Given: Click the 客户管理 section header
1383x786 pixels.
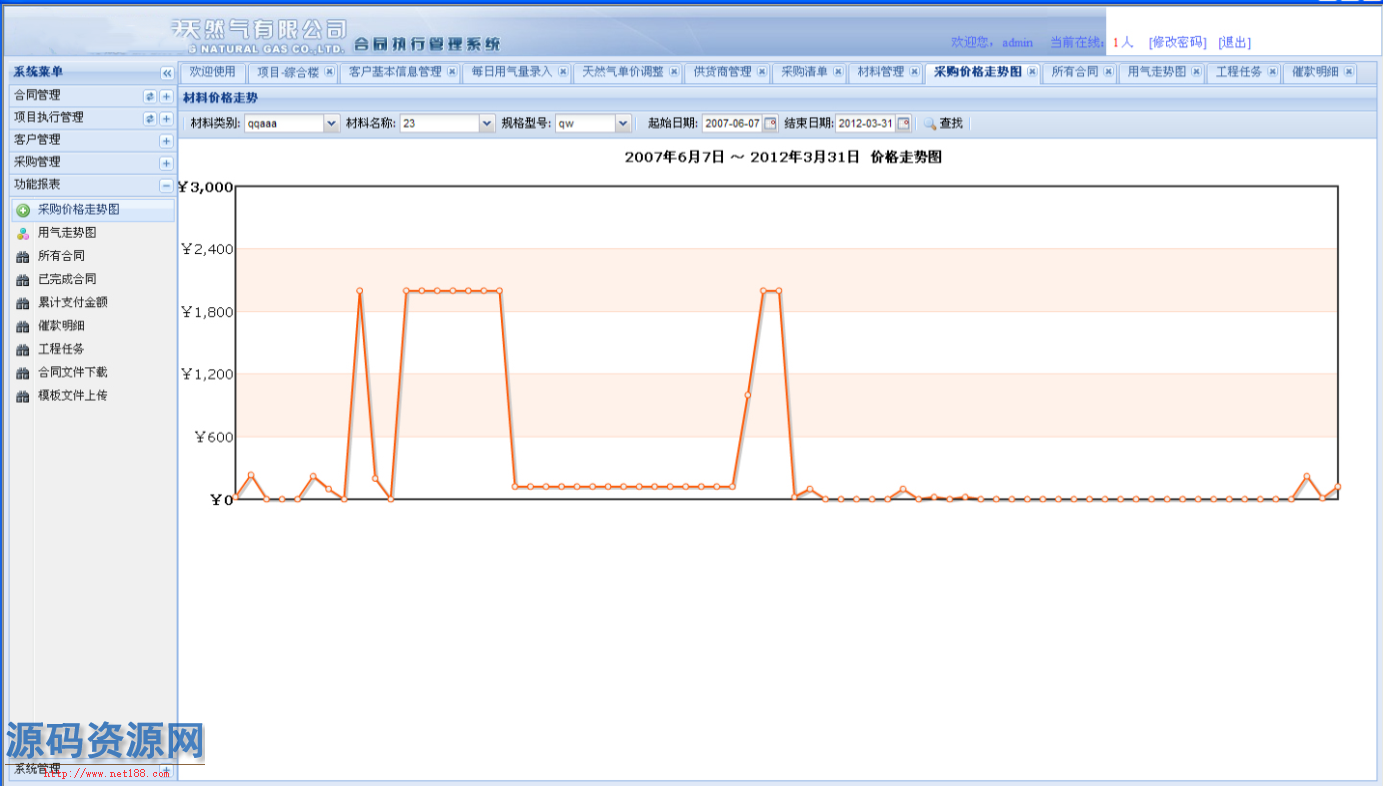Looking at the screenshot, I should pos(92,141).
